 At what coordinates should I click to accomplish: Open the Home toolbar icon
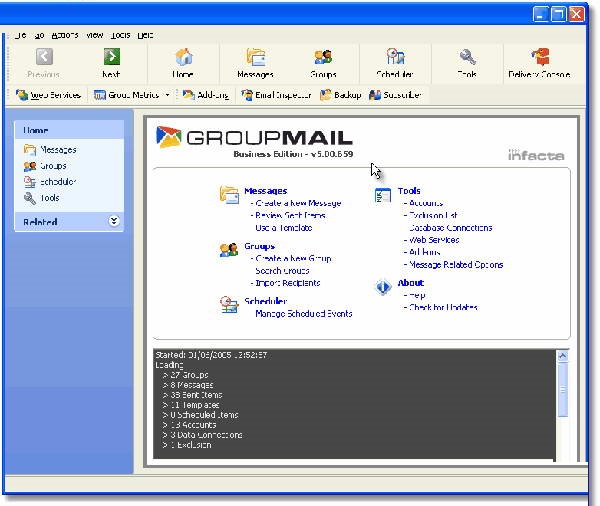(x=183, y=57)
